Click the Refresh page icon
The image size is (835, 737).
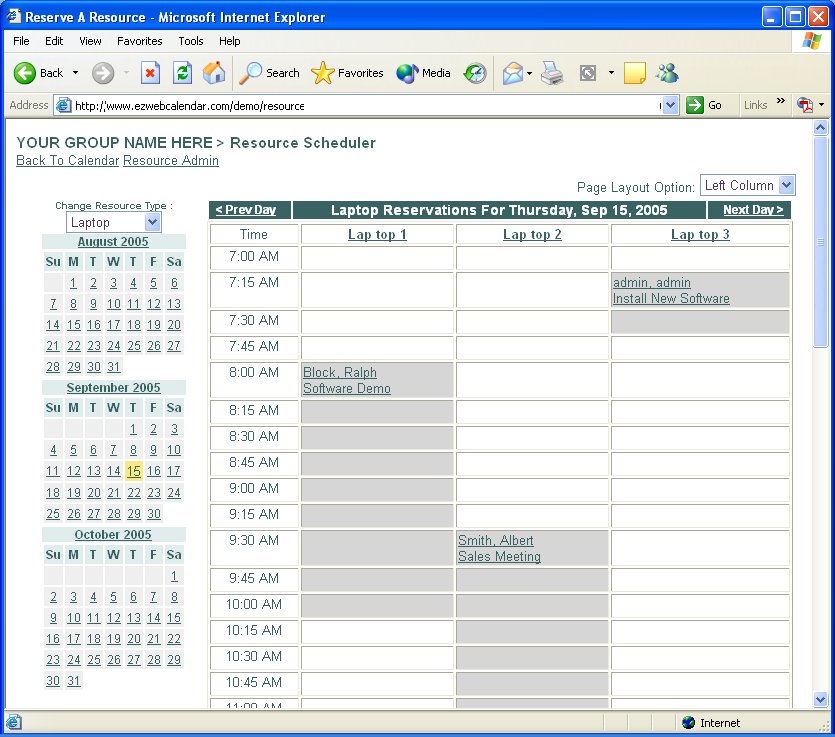[x=182, y=73]
